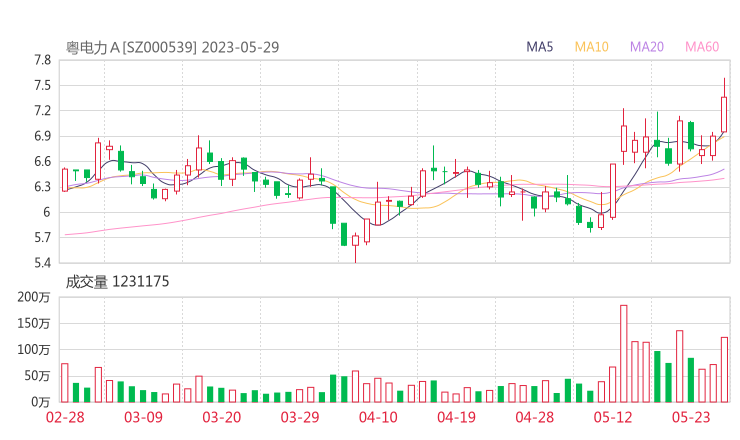This screenshot has height=440, width=740.
Task: Click the MA20 legend label
Action: pyautogui.click(x=647, y=47)
